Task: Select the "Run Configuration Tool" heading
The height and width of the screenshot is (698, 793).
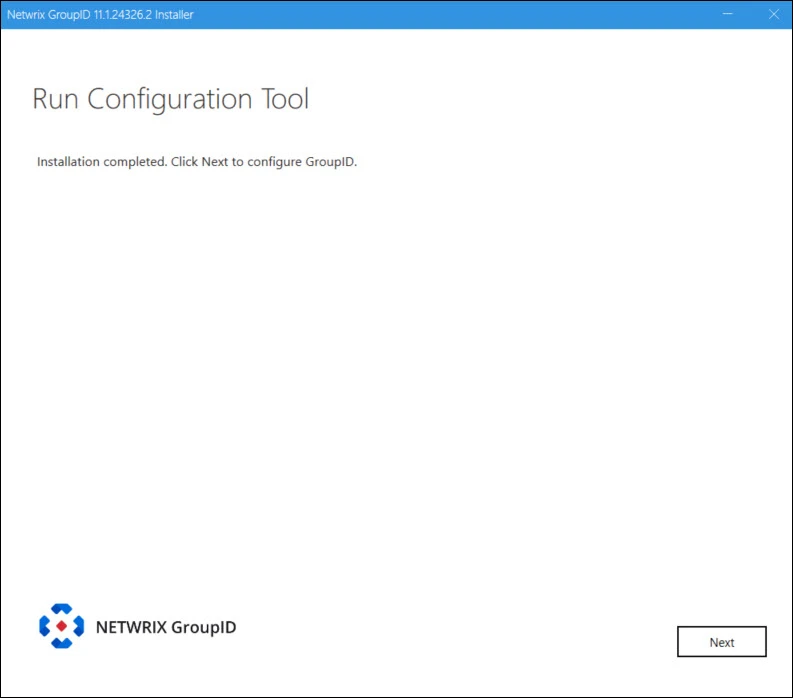Action: [x=170, y=99]
